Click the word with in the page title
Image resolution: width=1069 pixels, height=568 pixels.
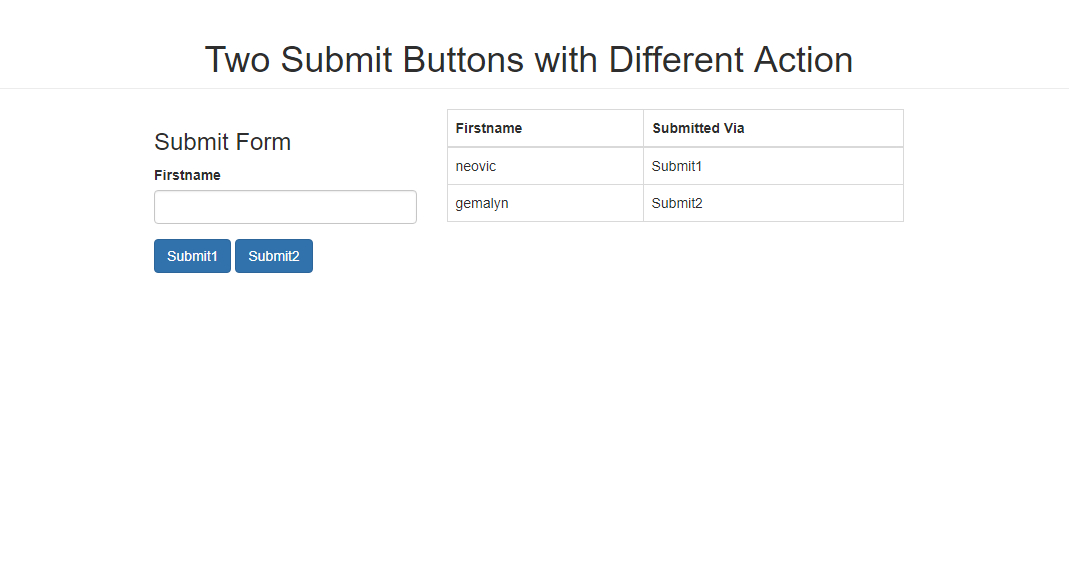pyautogui.click(x=566, y=60)
